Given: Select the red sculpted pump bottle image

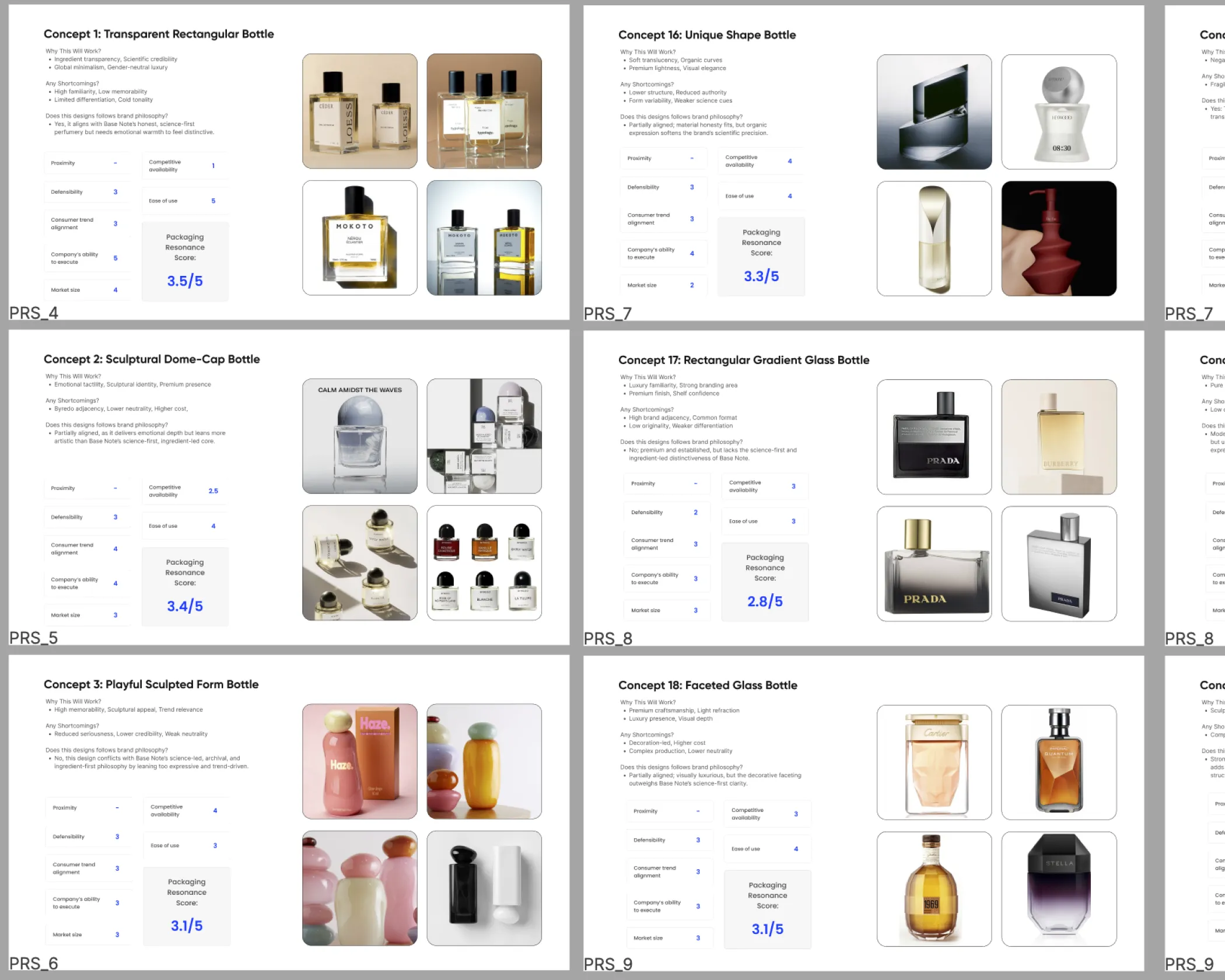Looking at the screenshot, I should tap(1059, 239).
